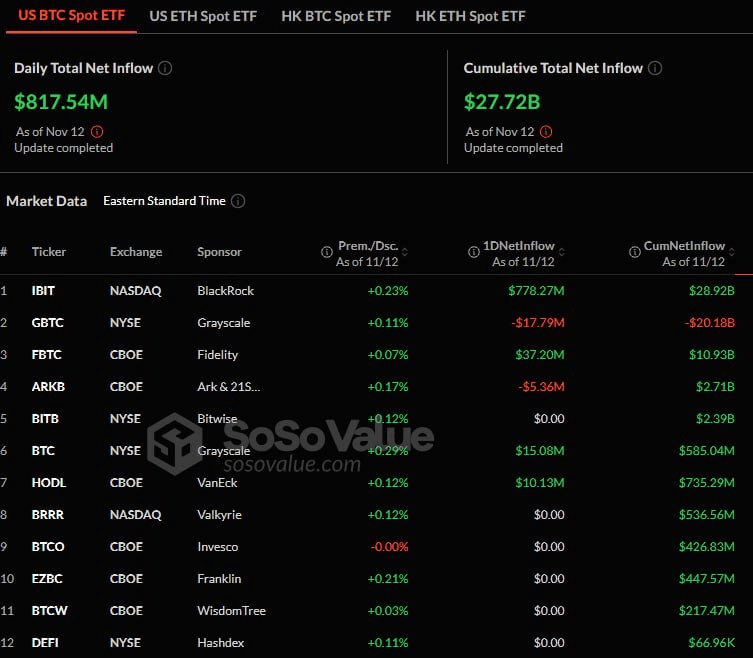Screen dimensions: 753x658
Task: Click info icon of CumNetInflow column
Action: pyautogui.click(x=634, y=252)
